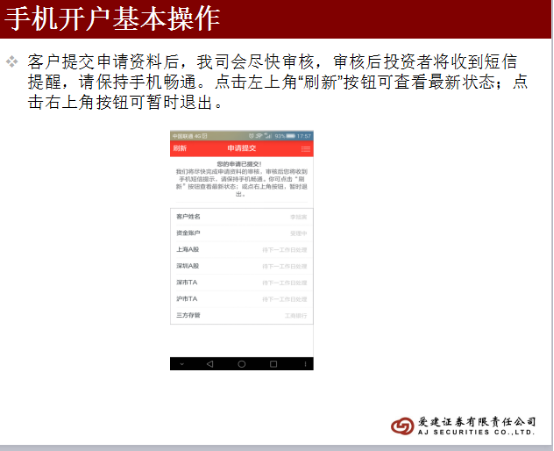This screenshot has height=451, width=554.
Task: Select the 上海A股 row
Action: (242, 250)
